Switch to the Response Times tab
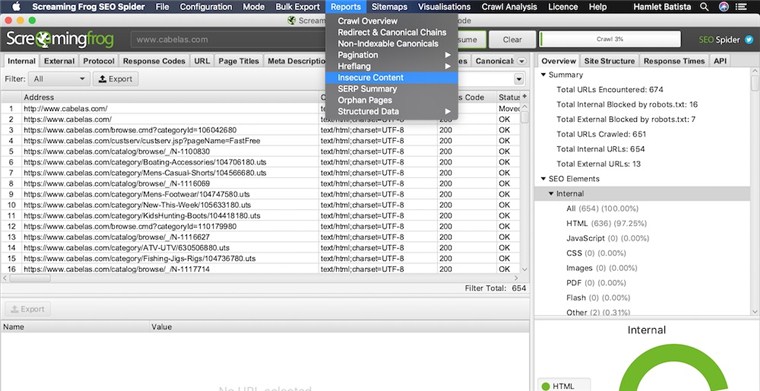760x391 pixels. point(674,61)
